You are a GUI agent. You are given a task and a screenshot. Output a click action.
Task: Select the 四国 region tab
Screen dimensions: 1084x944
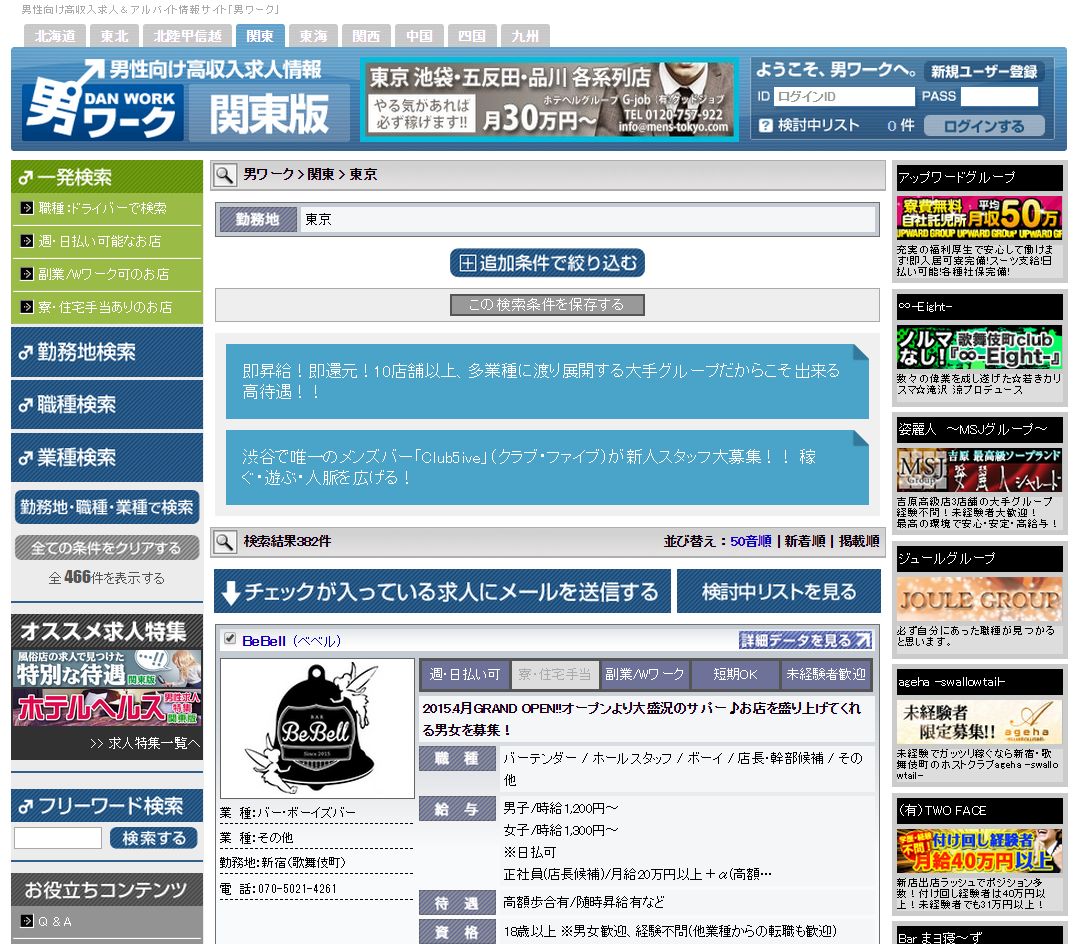tap(472, 36)
